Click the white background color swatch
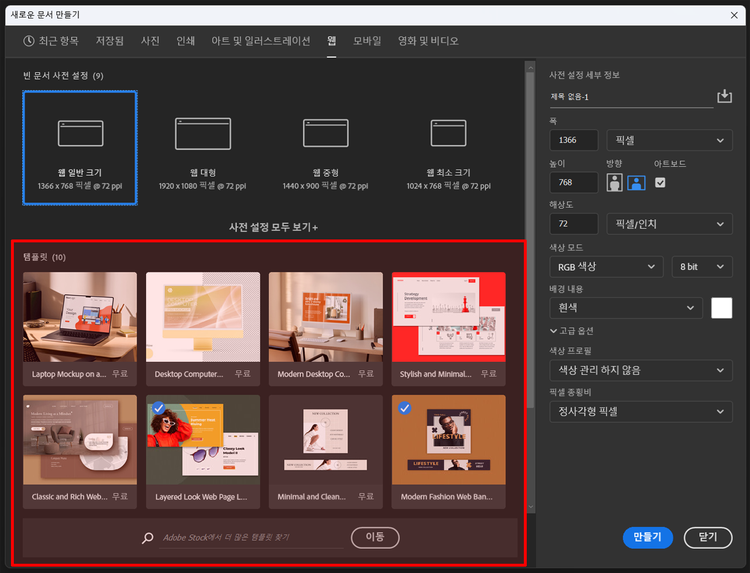This screenshot has height=573, width=750. pyautogui.click(x=721, y=308)
